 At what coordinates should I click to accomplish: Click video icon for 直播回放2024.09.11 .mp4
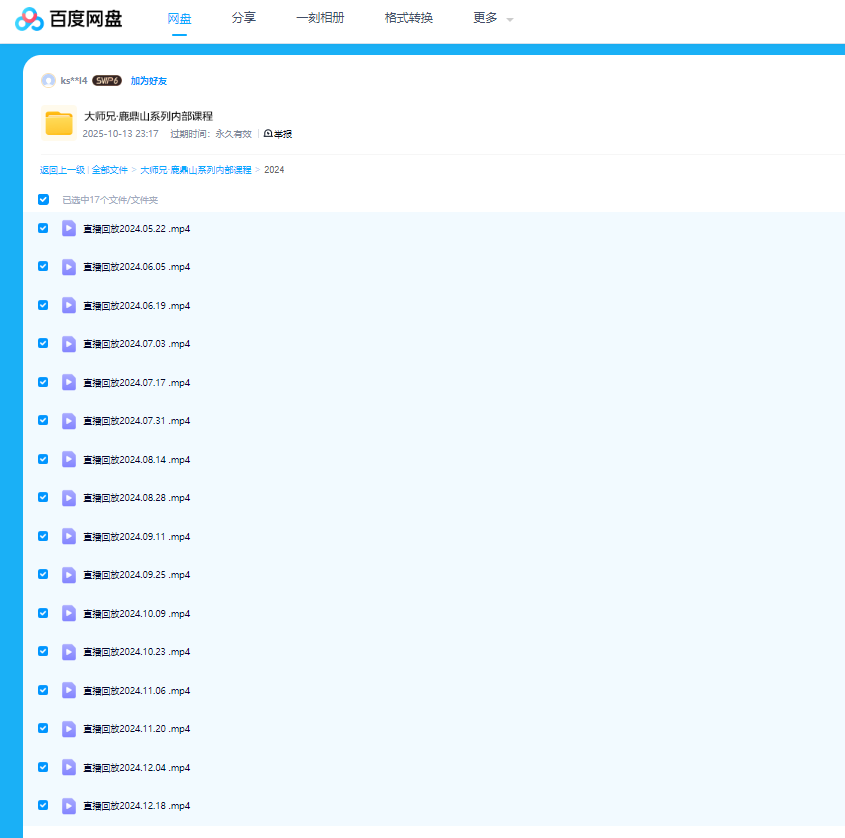pos(69,536)
